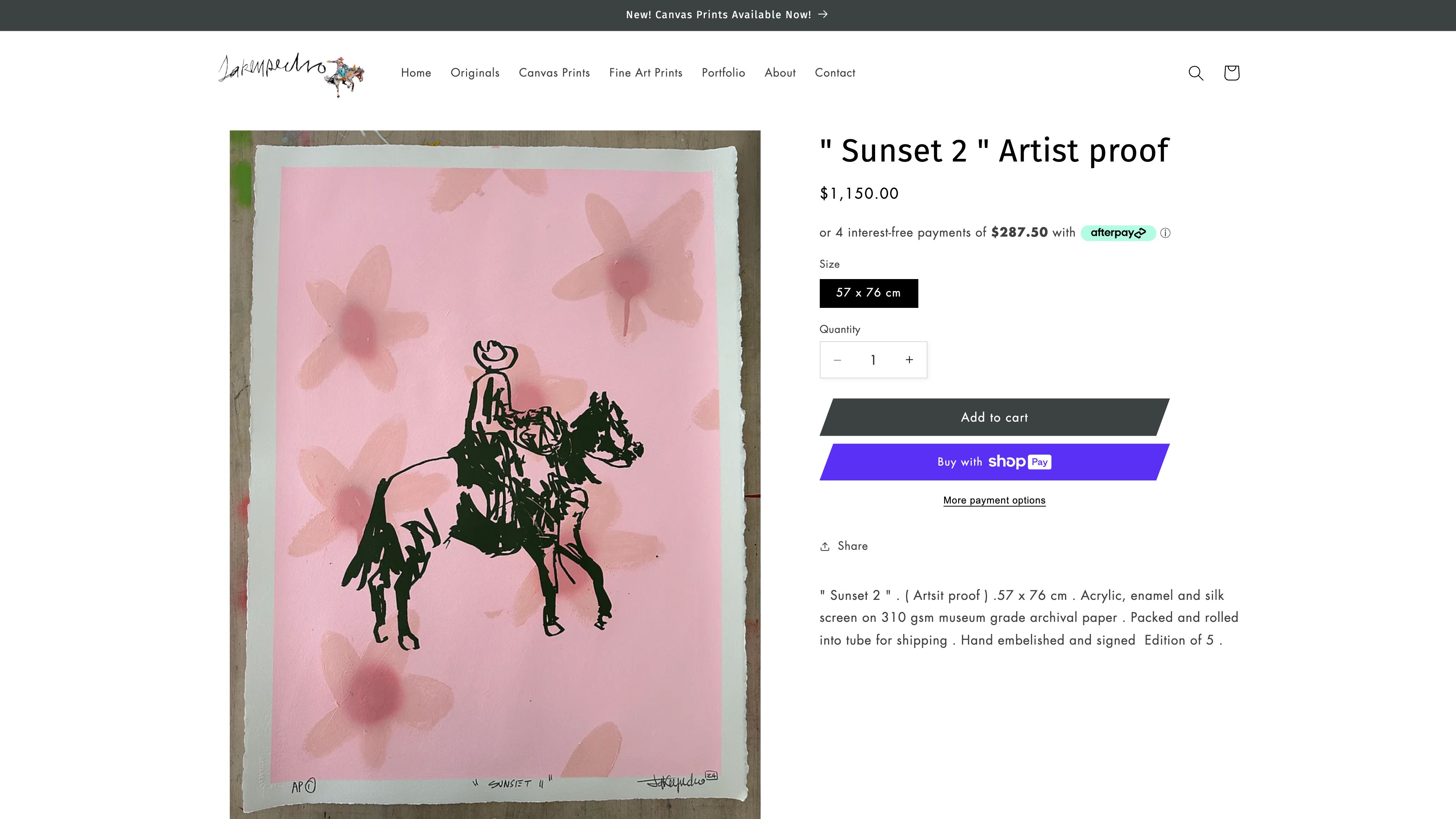Screen dimensions: 1456x819
Task: Navigate to Fine Art Prints
Action: click(x=645, y=73)
